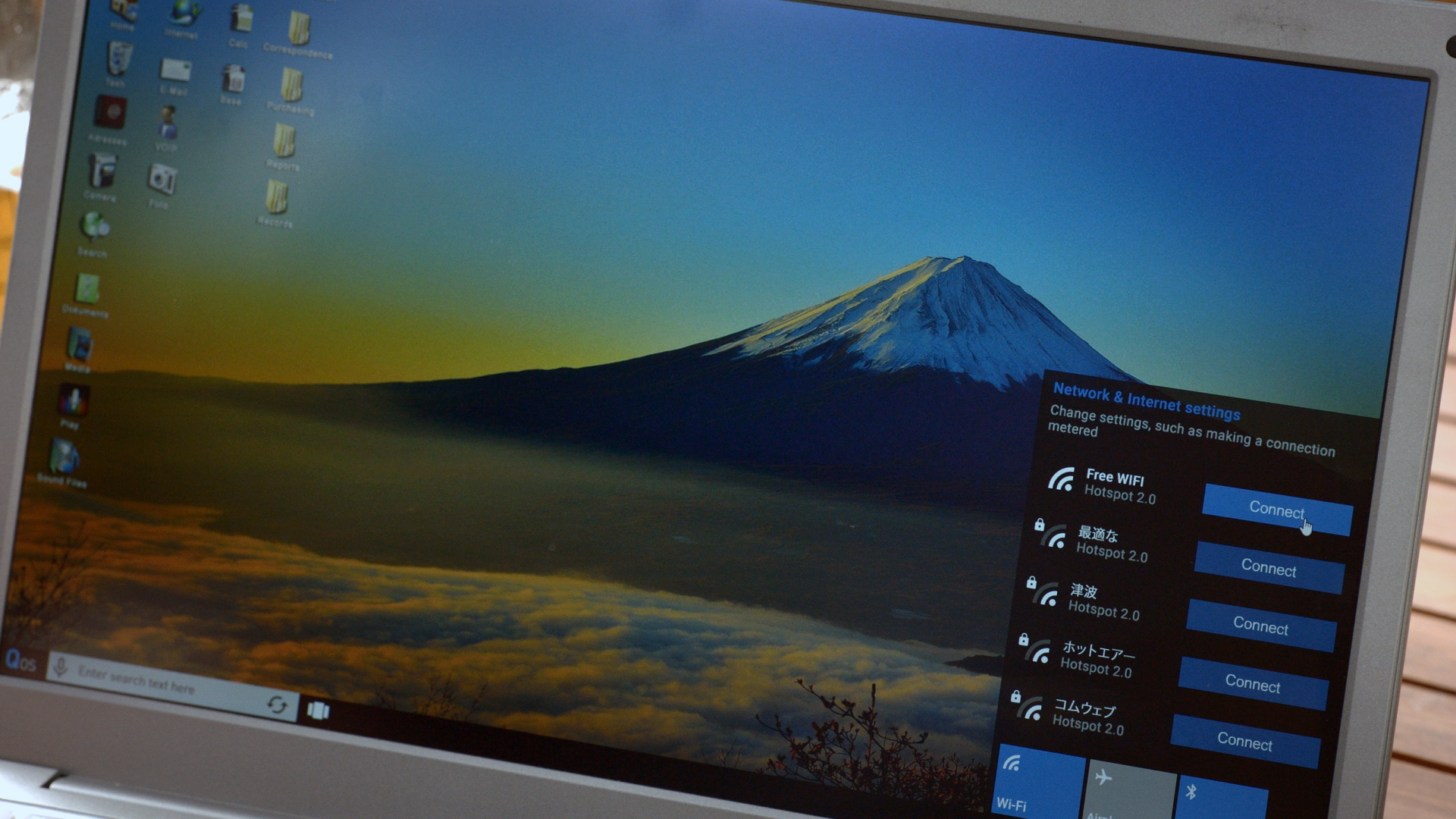Connect to the 最適な hotspot

(x=1269, y=568)
